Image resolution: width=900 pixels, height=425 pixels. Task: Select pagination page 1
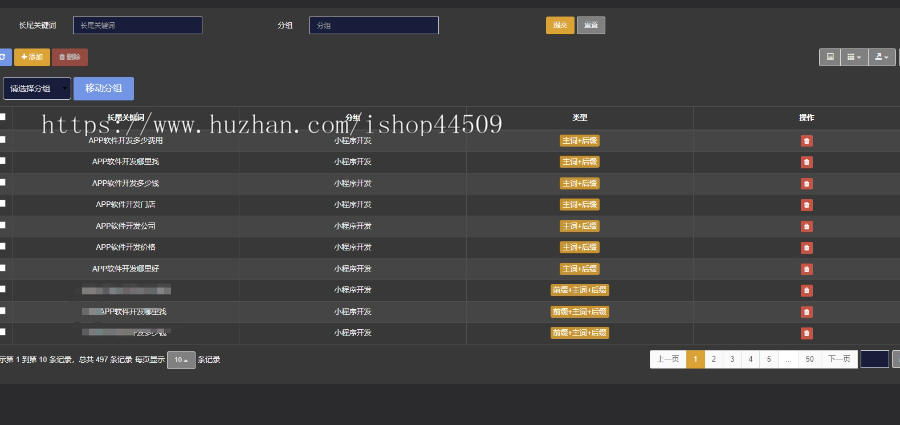[695, 359]
